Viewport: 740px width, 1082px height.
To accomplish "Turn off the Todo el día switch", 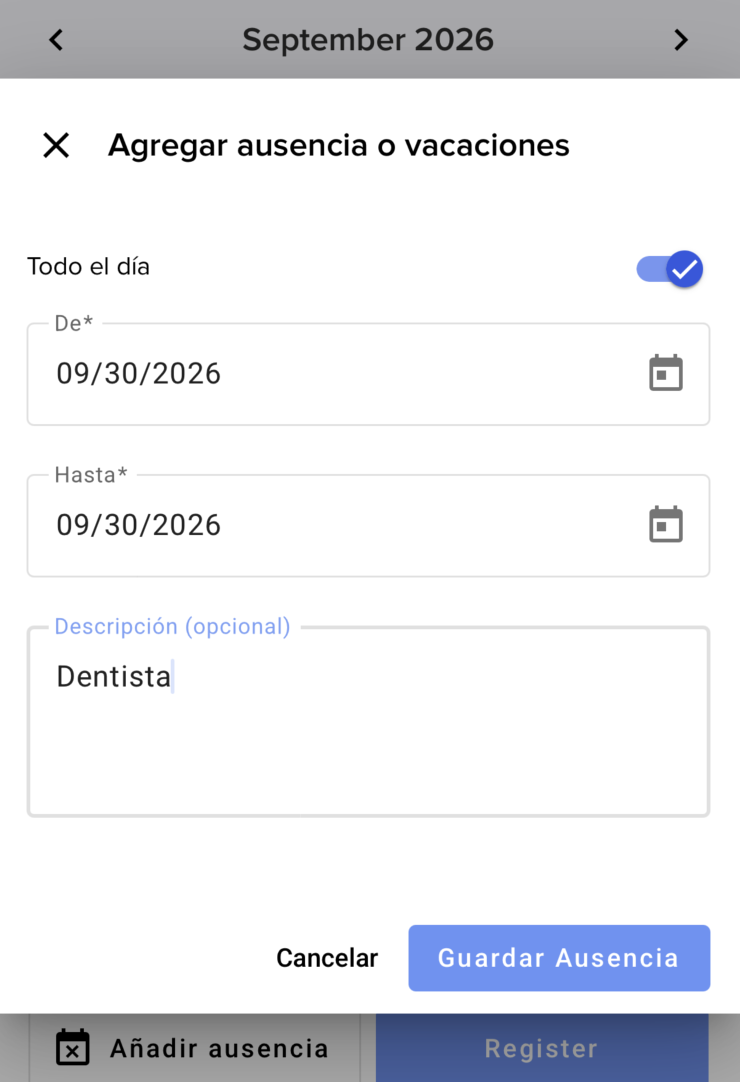I will click(670, 268).
